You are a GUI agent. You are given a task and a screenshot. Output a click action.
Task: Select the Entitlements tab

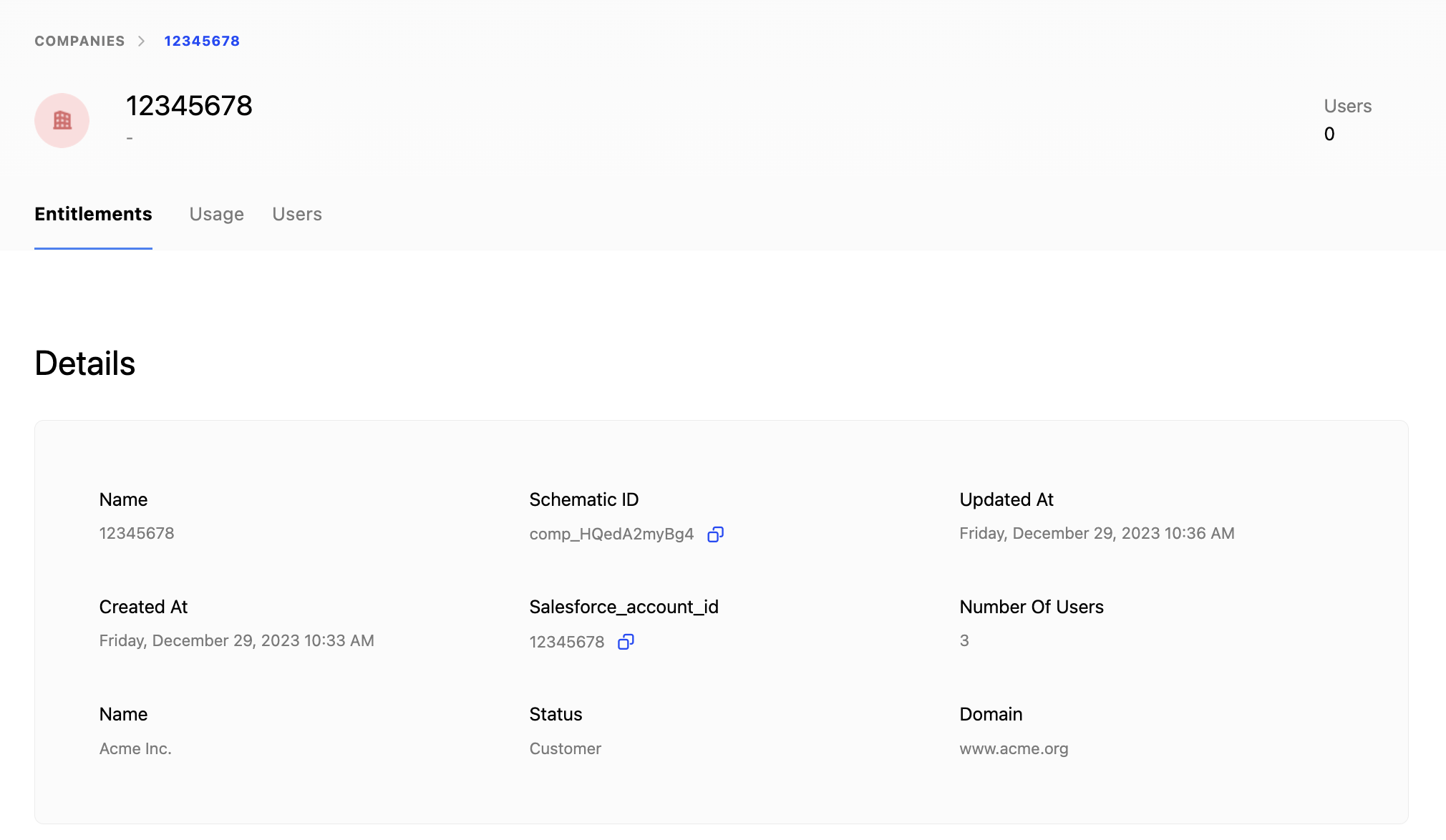point(93,214)
